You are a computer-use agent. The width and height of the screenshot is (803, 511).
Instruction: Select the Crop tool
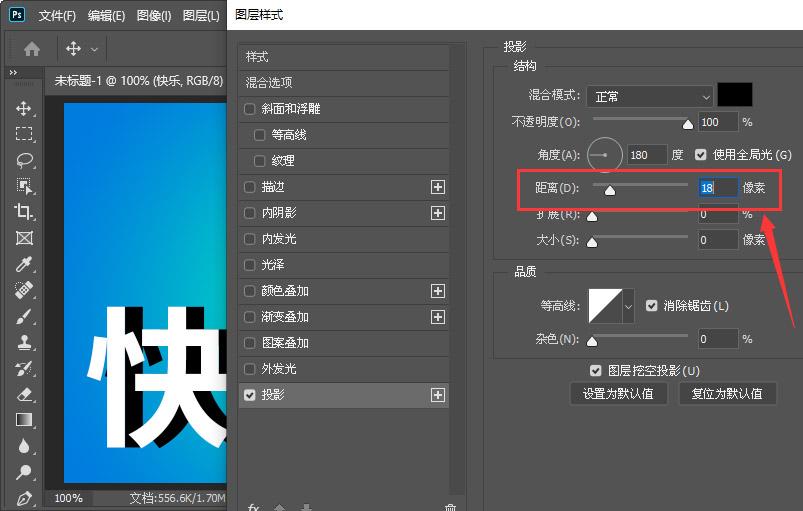tap(24, 212)
